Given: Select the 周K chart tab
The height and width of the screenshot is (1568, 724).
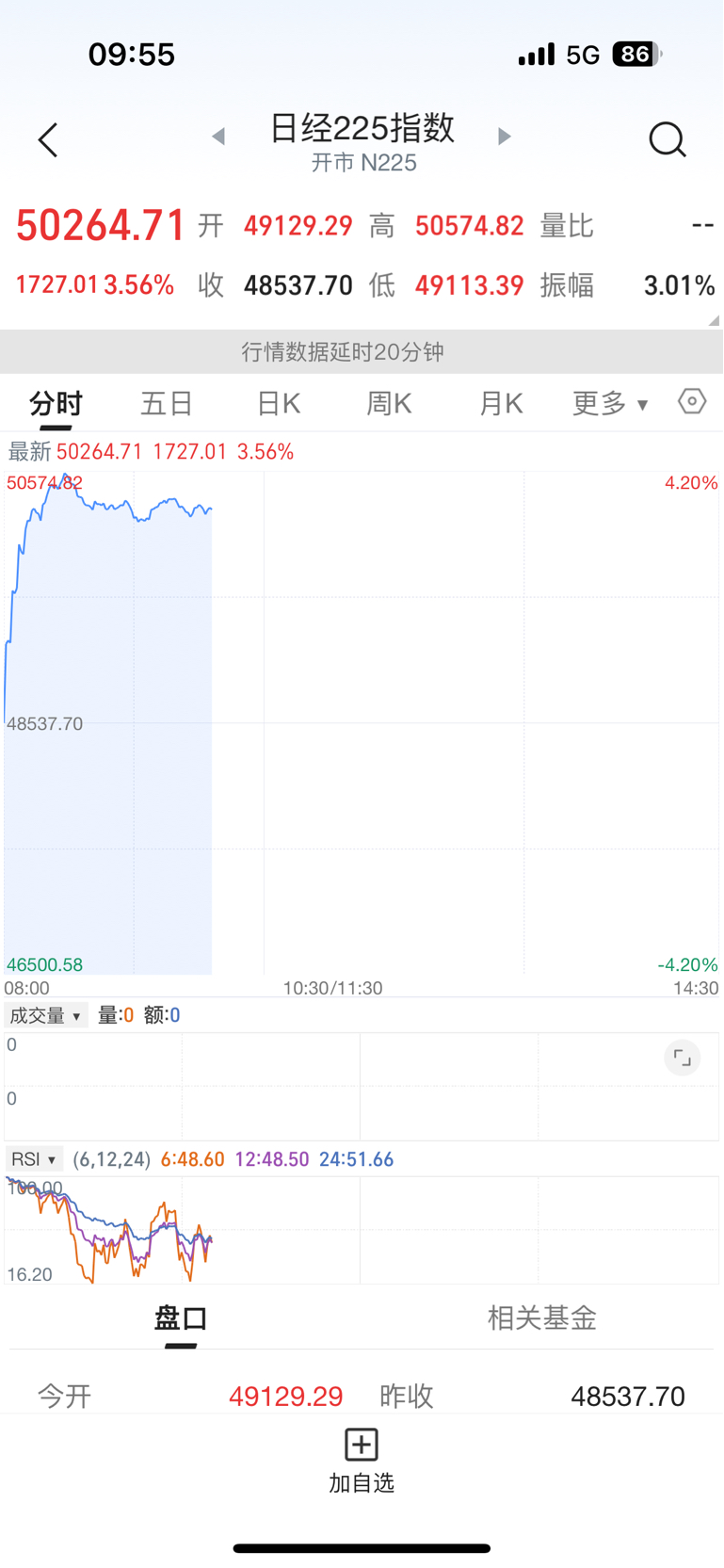Looking at the screenshot, I should [x=389, y=404].
